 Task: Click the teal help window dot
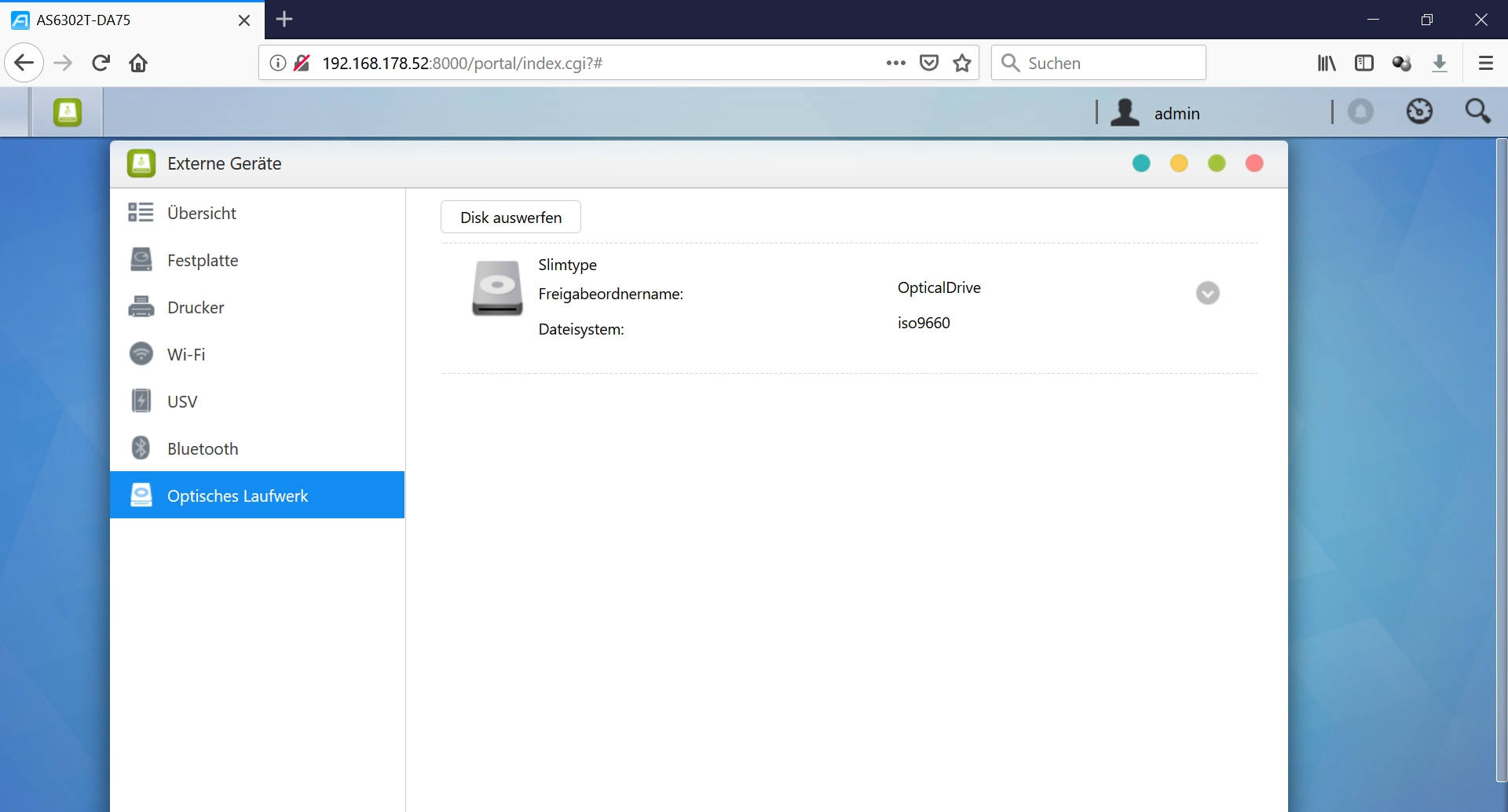point(1141,163)
